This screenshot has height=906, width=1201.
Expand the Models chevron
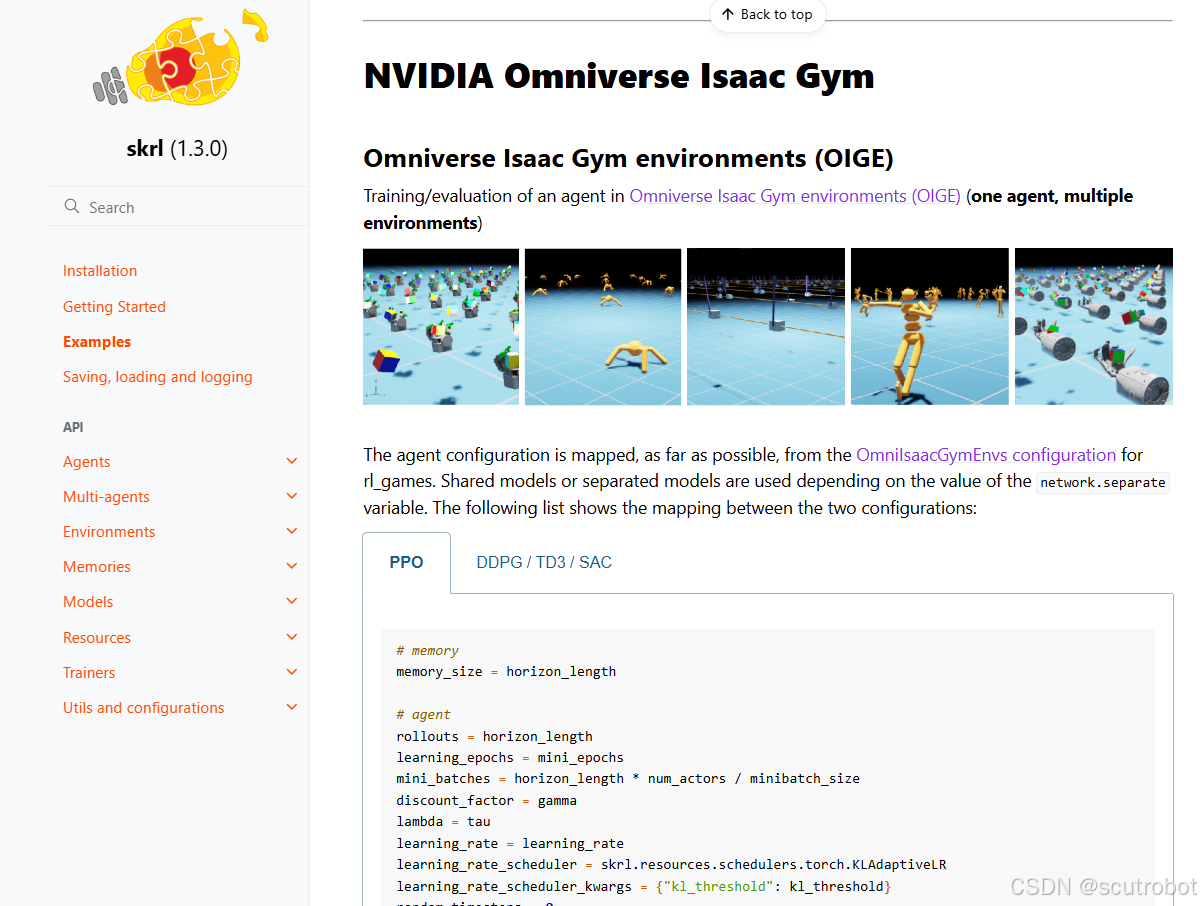tap(292, 601)
